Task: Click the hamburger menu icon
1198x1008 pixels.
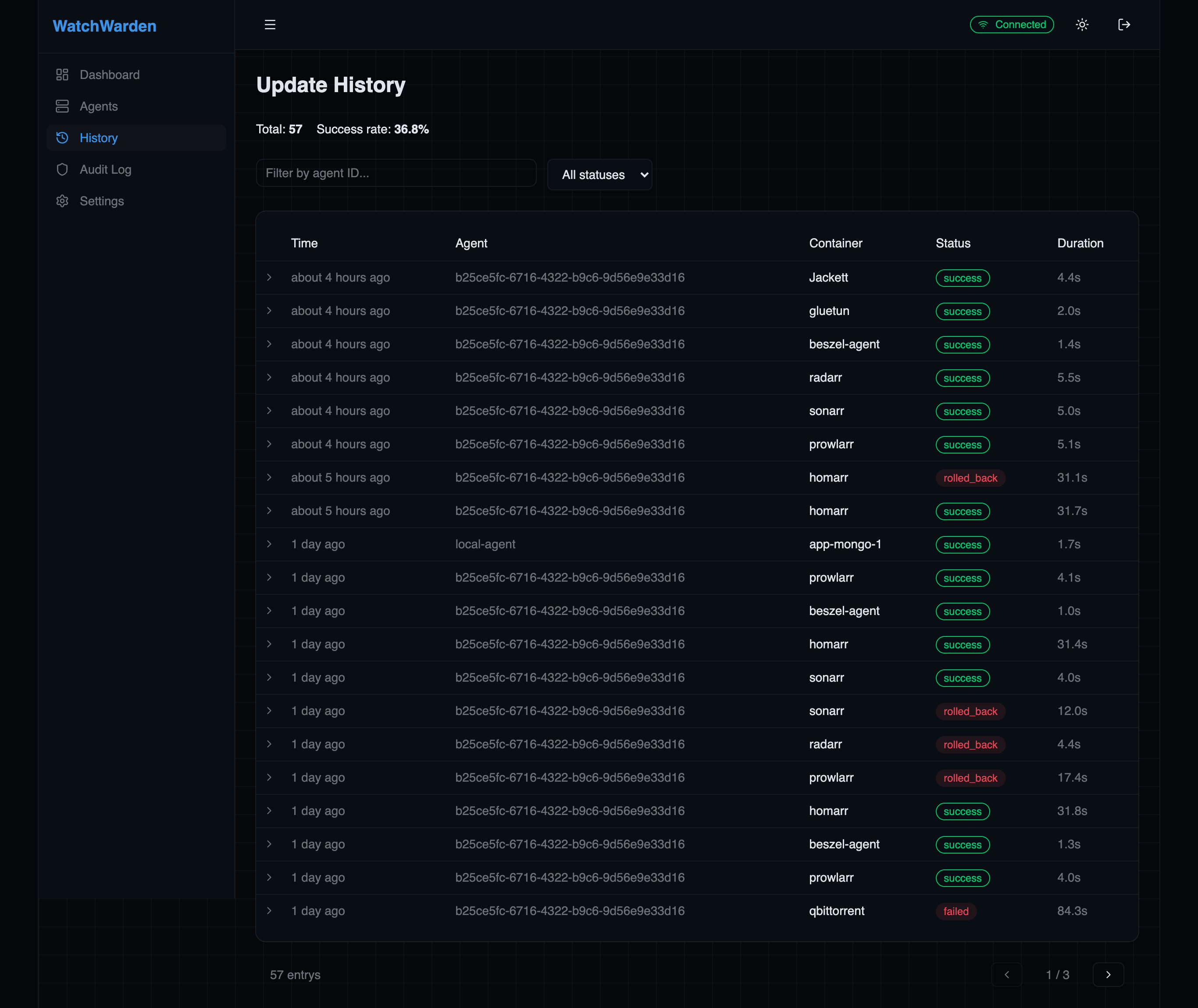Action: [x=270, y=25]
